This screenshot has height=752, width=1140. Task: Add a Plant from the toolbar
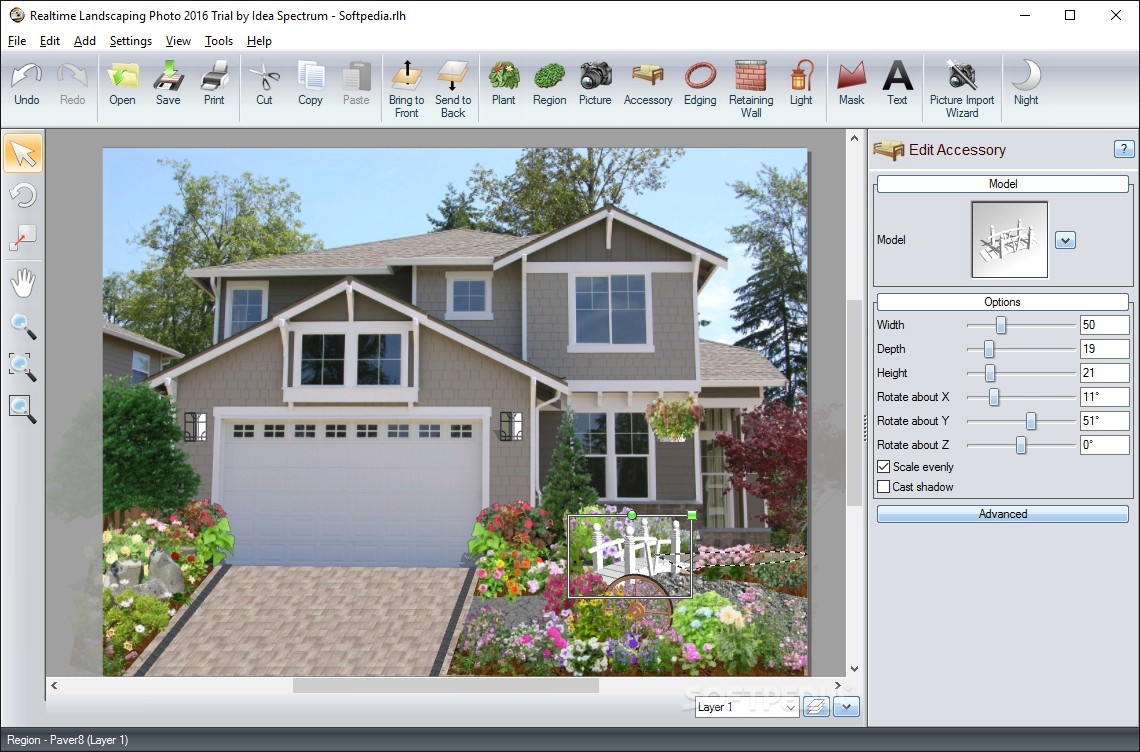[503, 84]
